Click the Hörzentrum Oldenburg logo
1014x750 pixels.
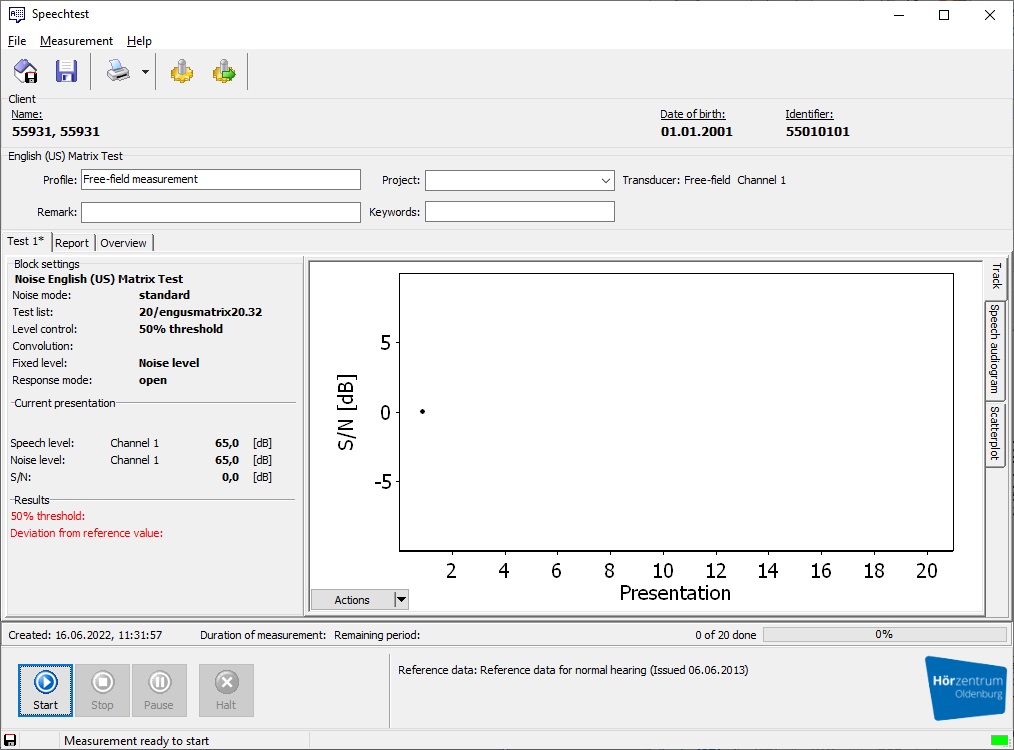pos(965,687)
